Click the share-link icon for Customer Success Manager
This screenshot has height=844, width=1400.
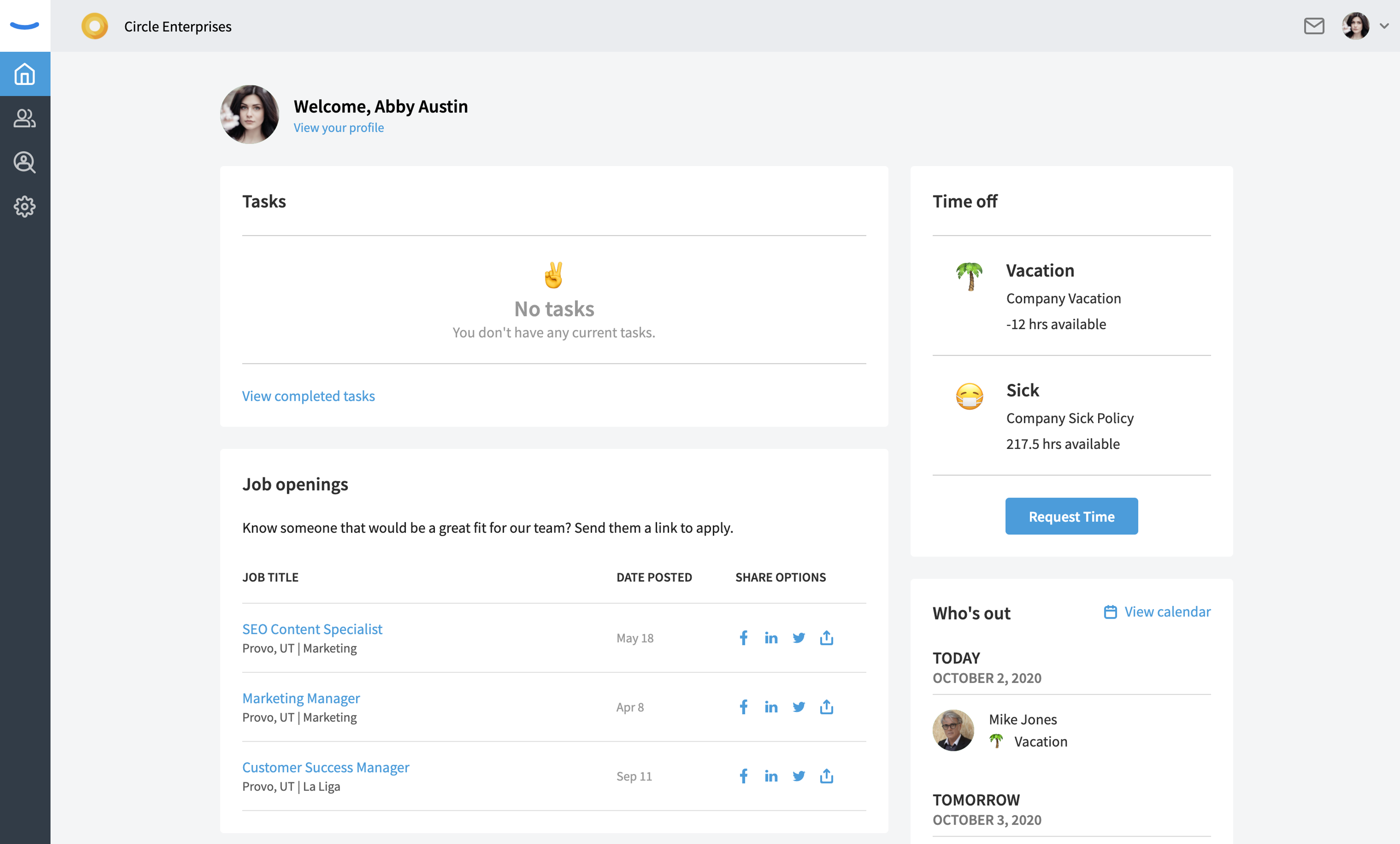[x=827, y=776]
